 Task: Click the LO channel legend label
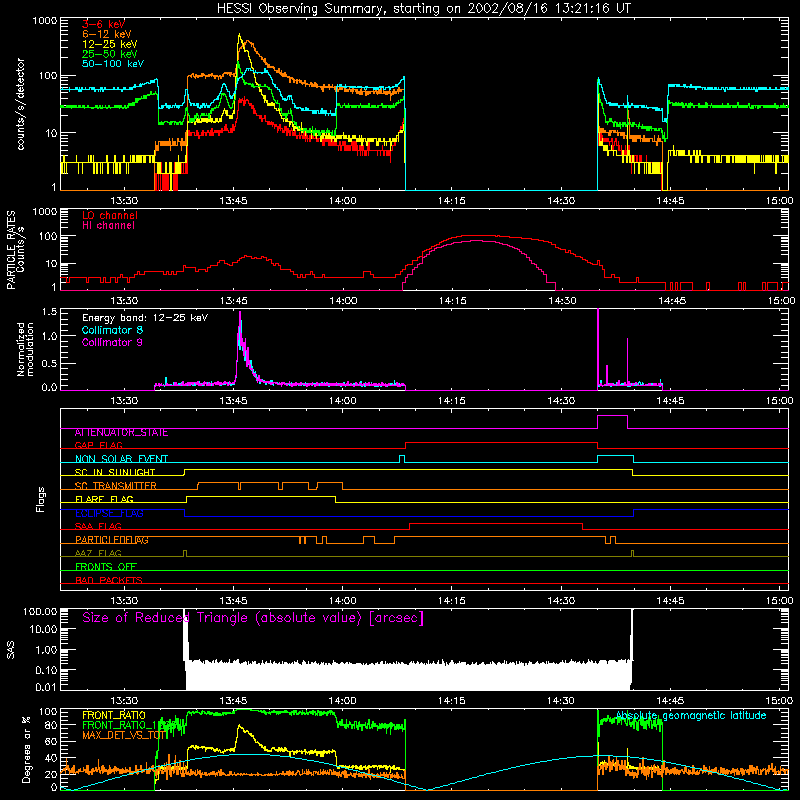(110, 215)
